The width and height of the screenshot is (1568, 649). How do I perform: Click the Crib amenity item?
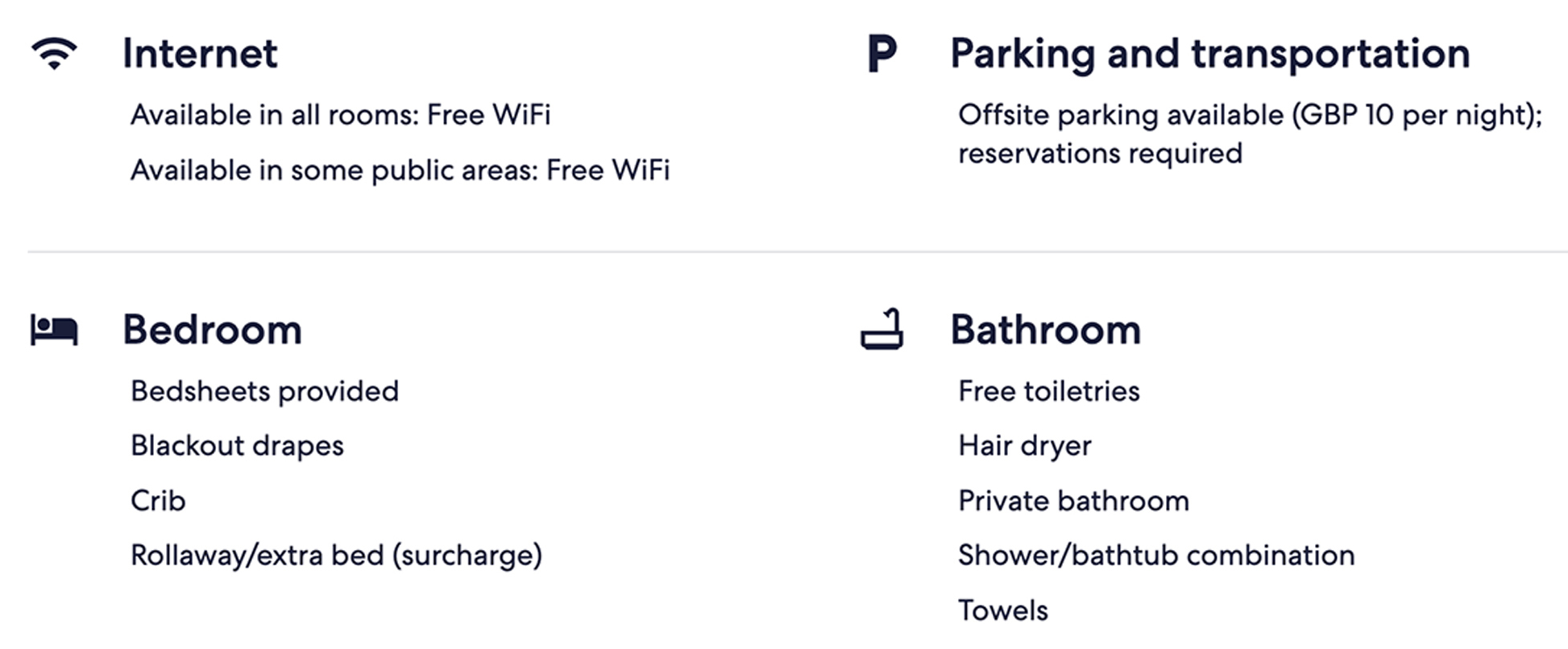click(159, 501)
